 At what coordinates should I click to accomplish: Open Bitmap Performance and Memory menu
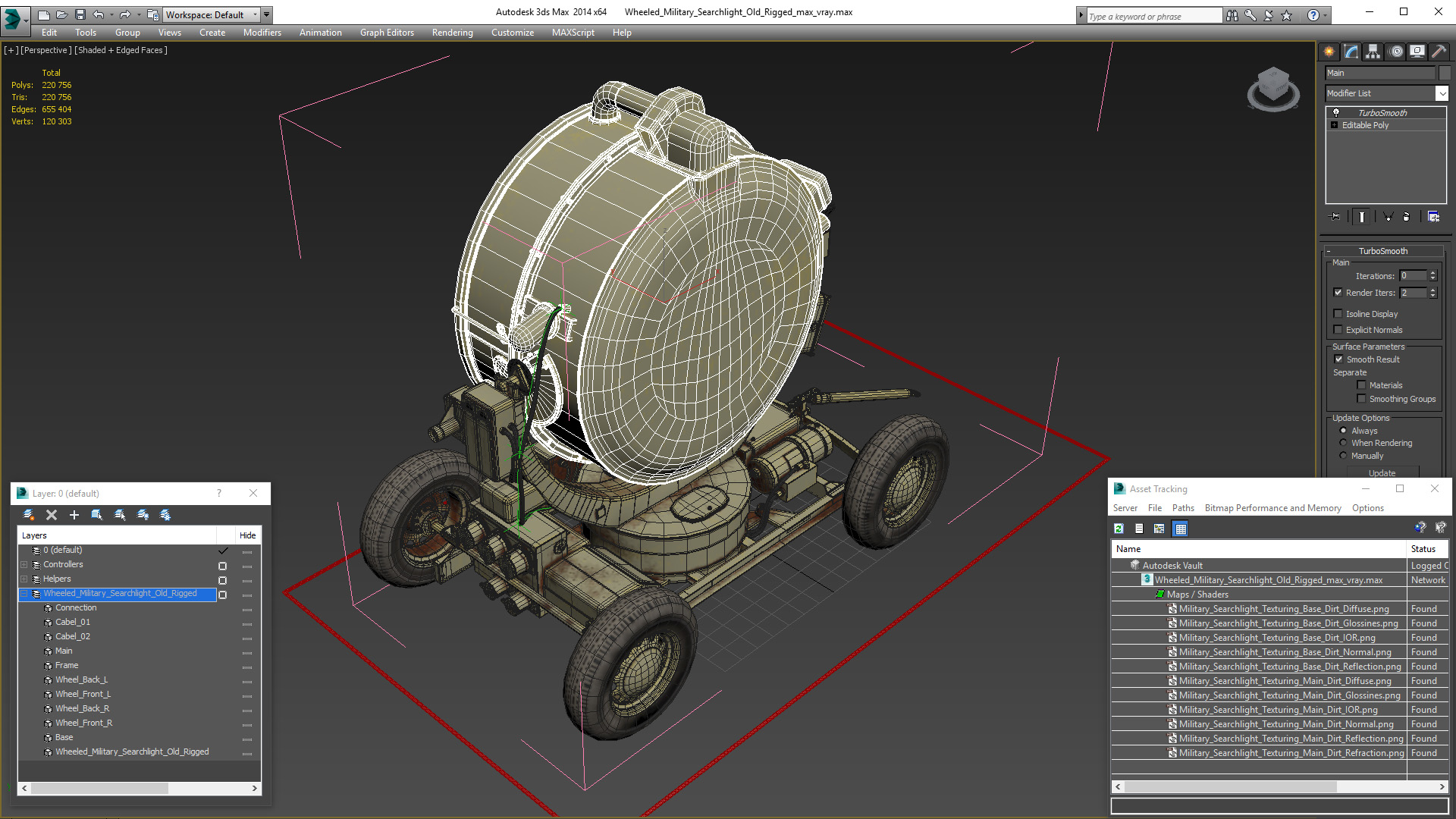tap(1272, 508)
